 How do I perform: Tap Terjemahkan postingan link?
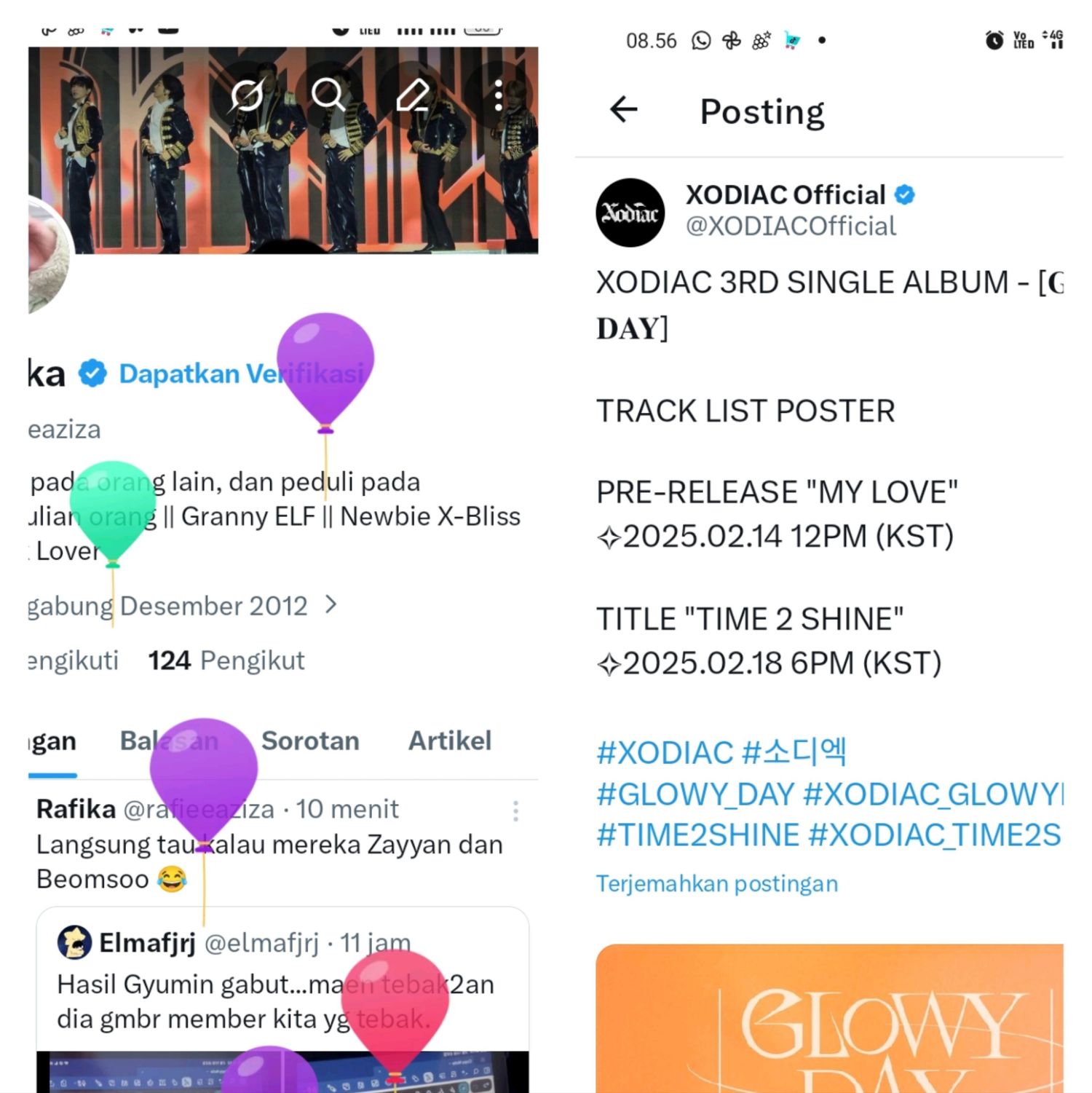[x=717, y=883]
